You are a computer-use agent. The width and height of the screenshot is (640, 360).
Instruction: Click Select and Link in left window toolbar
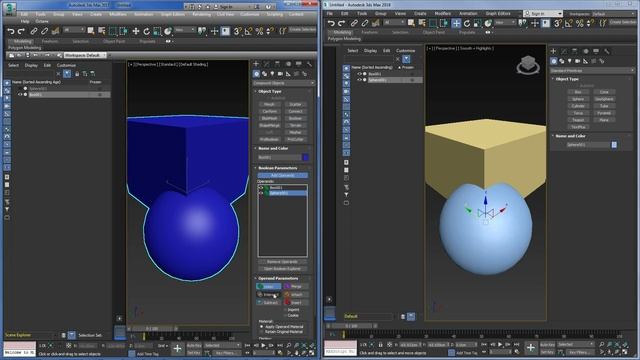[x=34, y=31]
